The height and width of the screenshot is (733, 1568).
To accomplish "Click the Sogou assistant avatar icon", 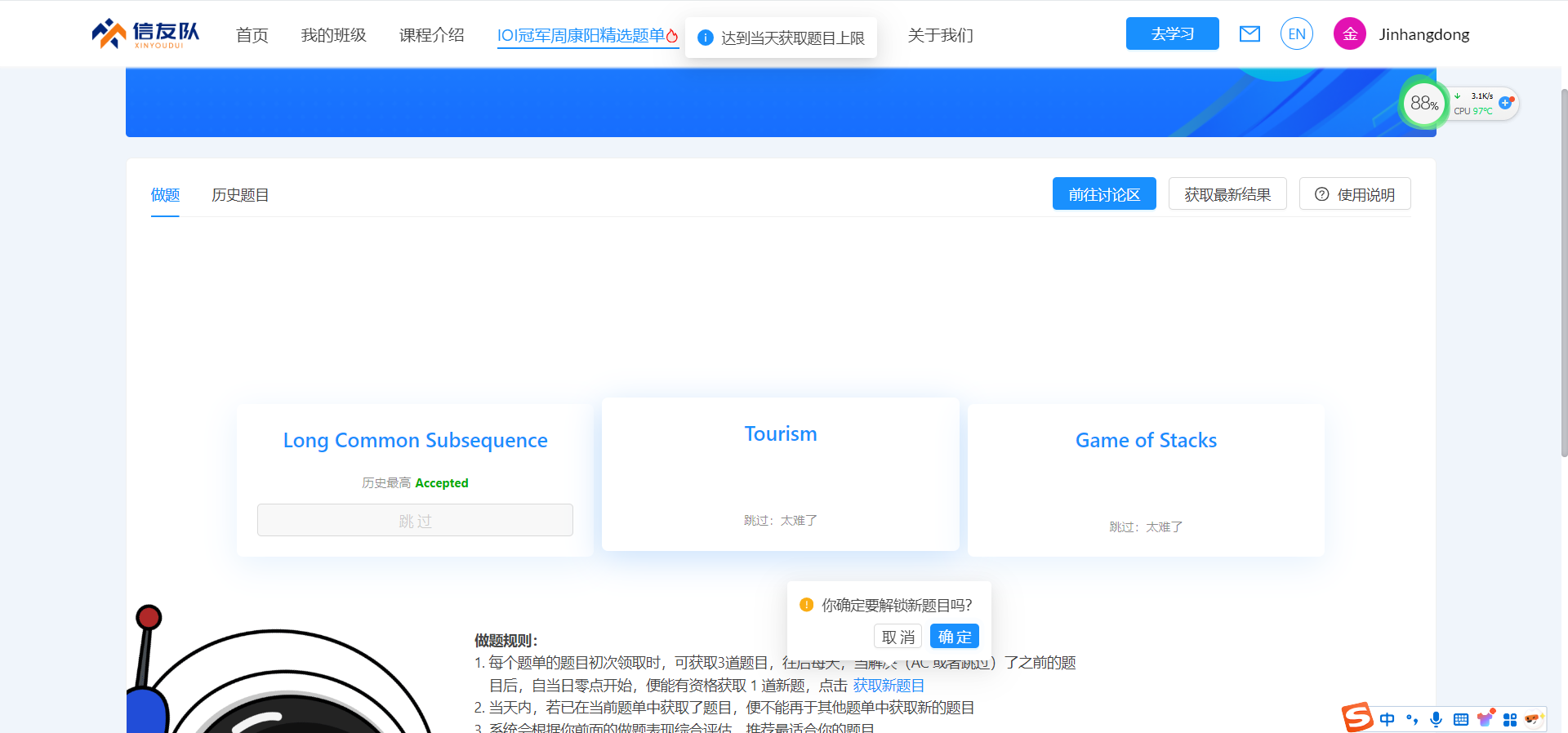I will coord(1533,718).
